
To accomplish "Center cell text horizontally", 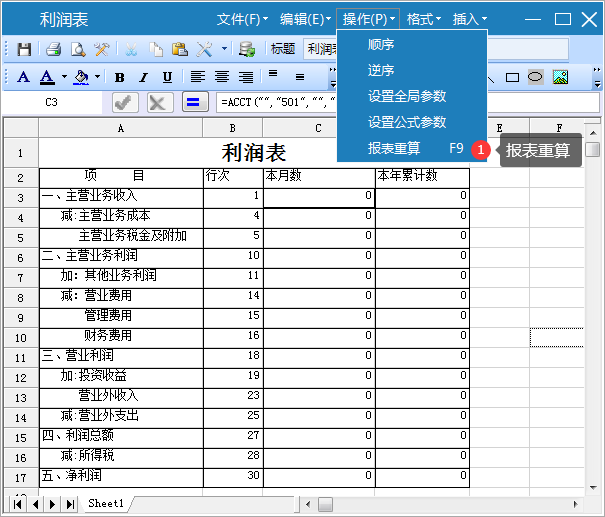I will 222,77.
